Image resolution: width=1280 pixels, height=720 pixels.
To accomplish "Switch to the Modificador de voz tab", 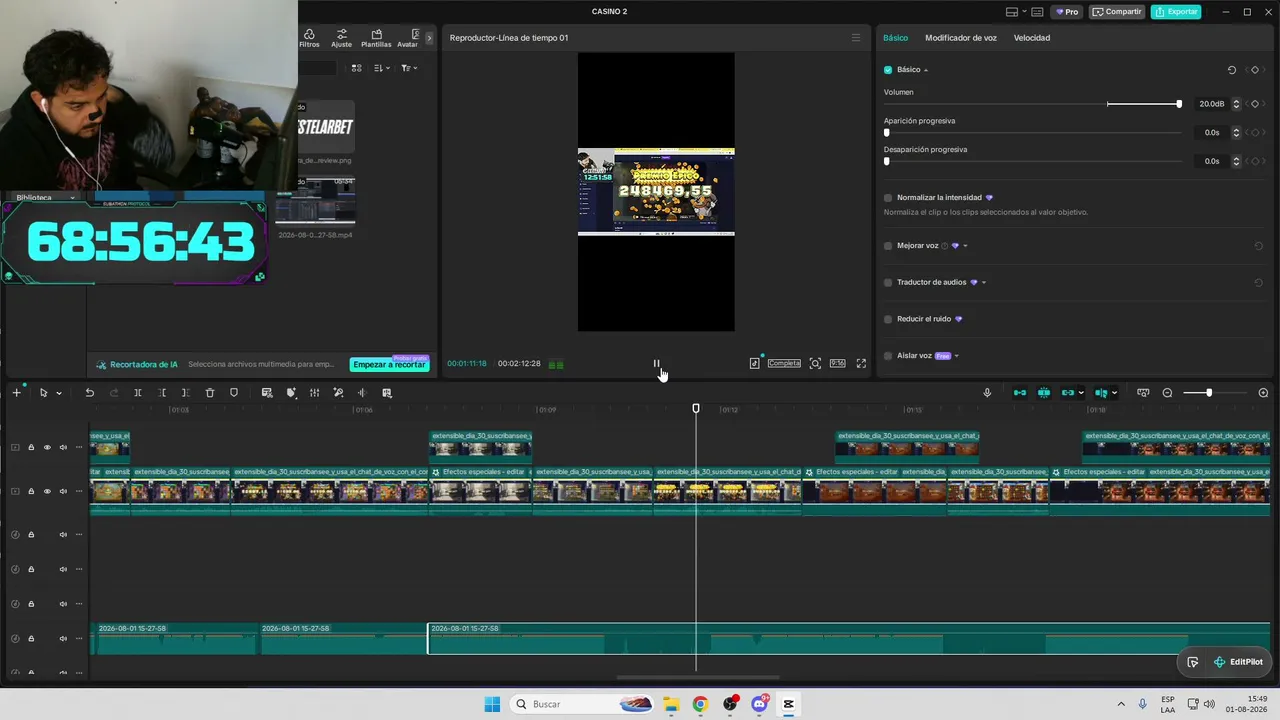I will [961, 38].
